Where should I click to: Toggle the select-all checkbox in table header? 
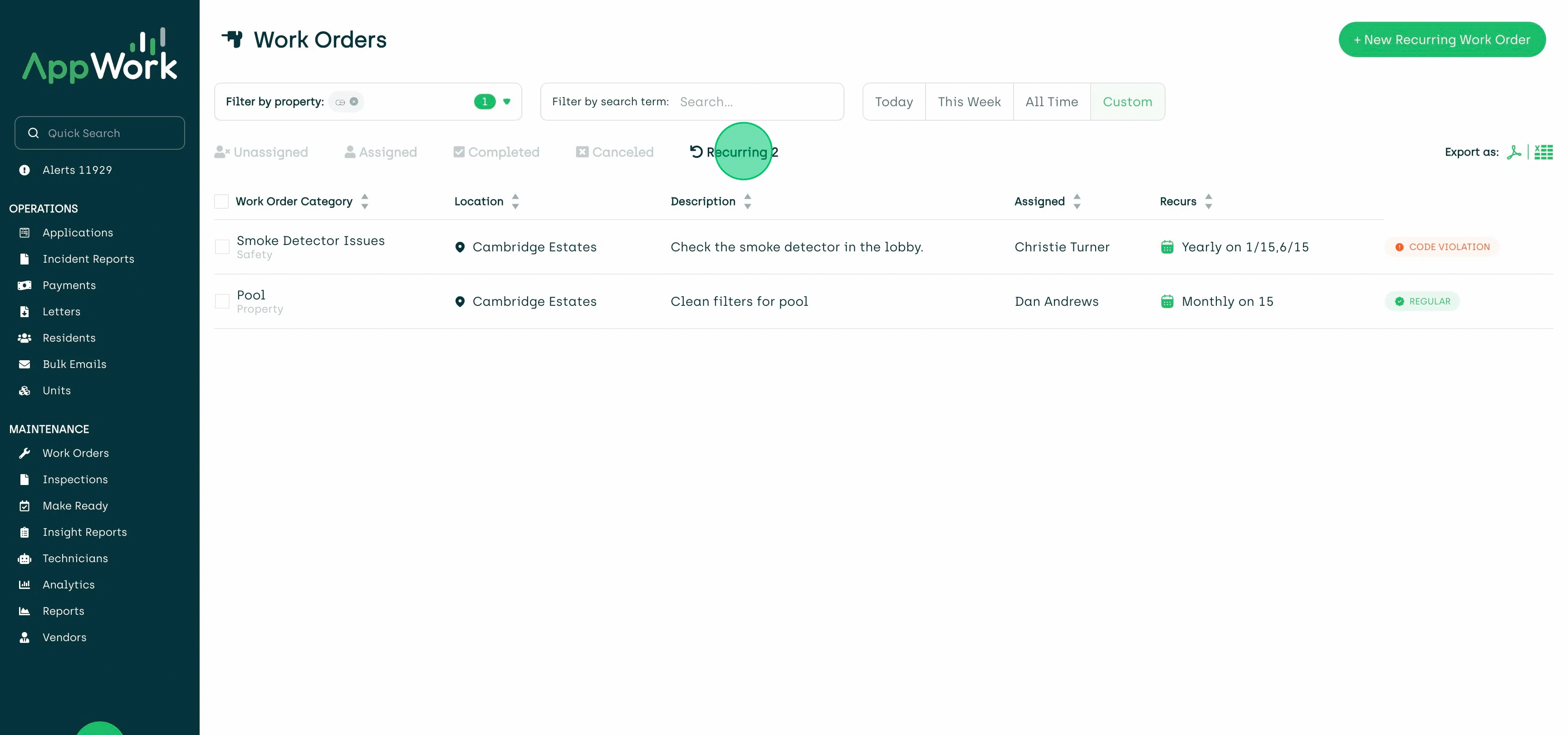click(x=221, y=201)
